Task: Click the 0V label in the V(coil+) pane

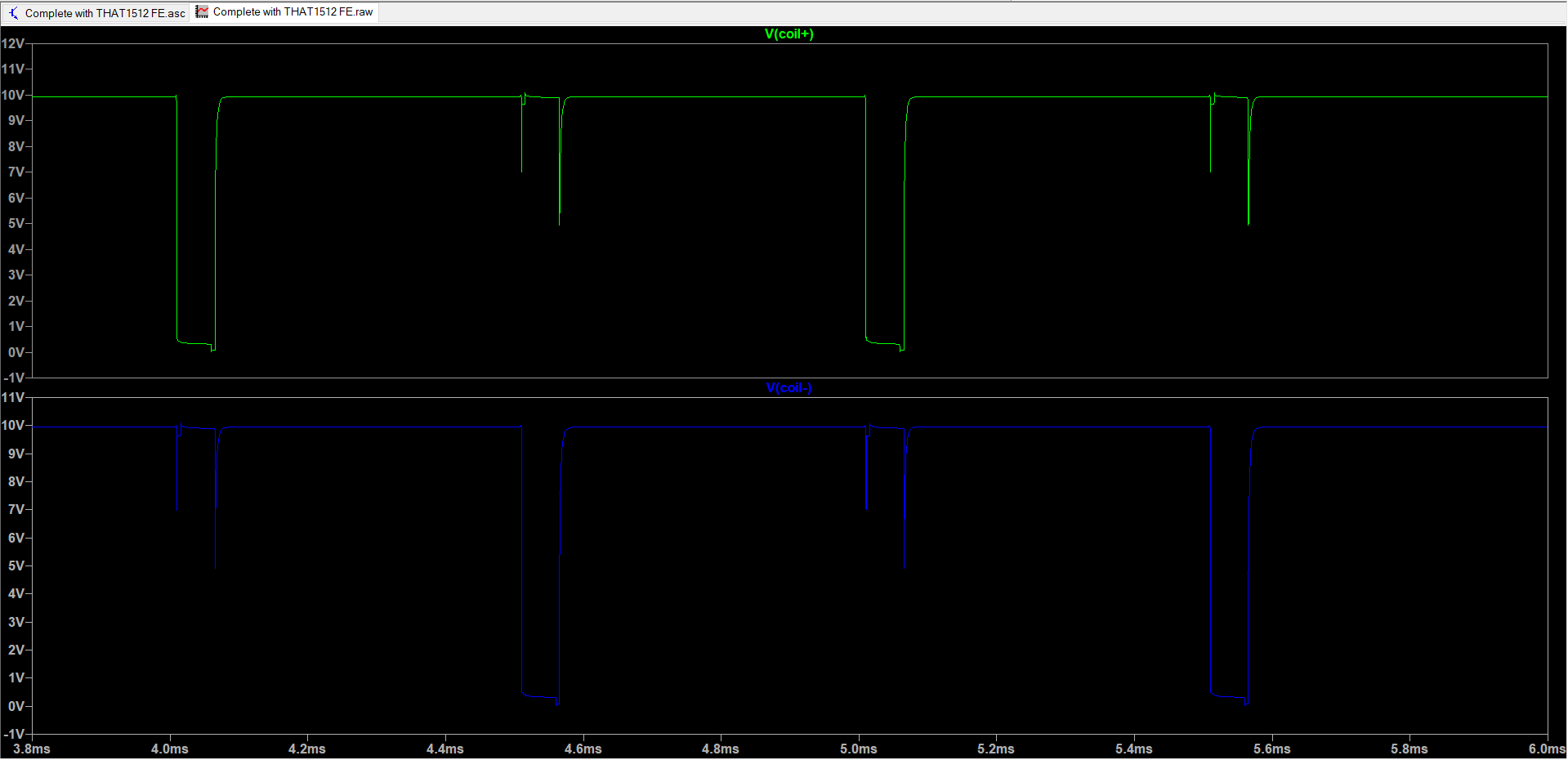Action: [x=16, y=353]
